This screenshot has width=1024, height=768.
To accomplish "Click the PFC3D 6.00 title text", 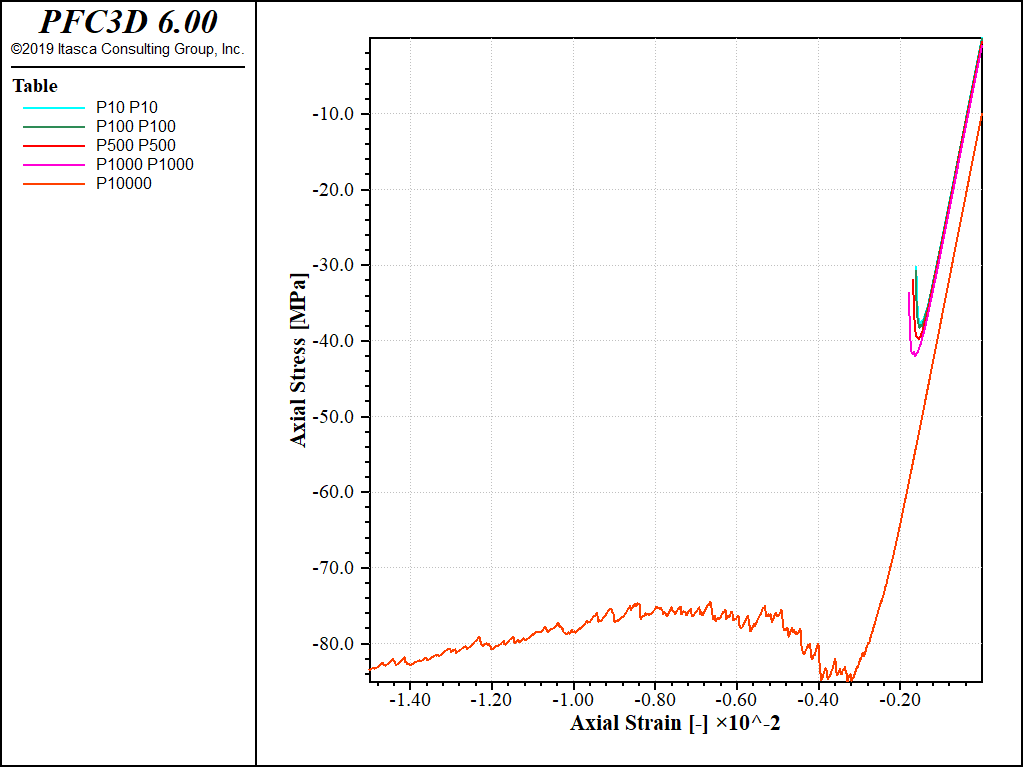I will click(x=128, y=22).
